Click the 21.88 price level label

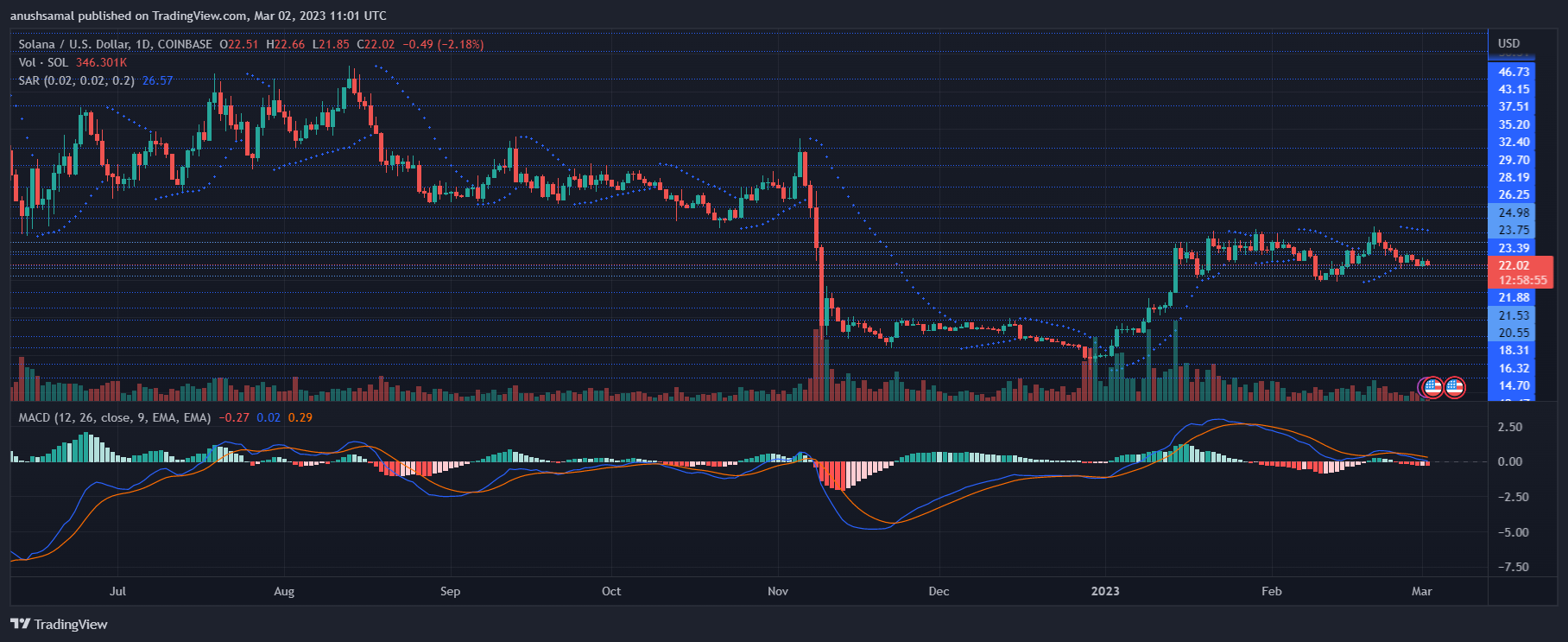(1514, 297)
